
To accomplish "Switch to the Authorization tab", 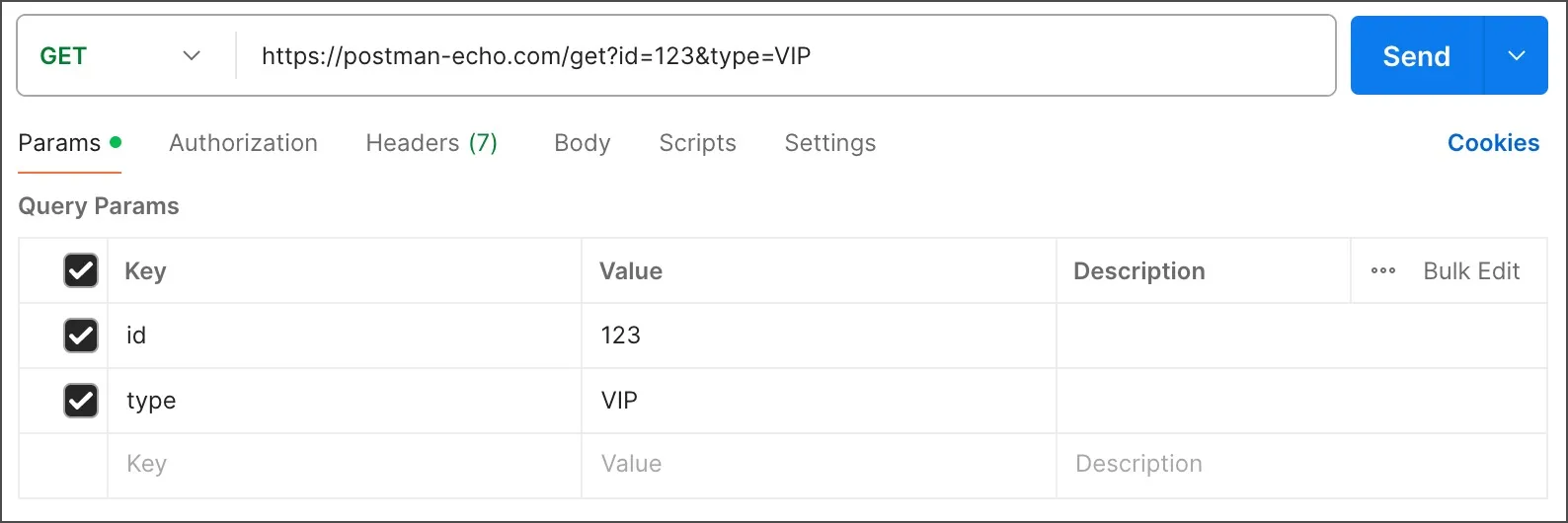I will click(x=243, y=143).
